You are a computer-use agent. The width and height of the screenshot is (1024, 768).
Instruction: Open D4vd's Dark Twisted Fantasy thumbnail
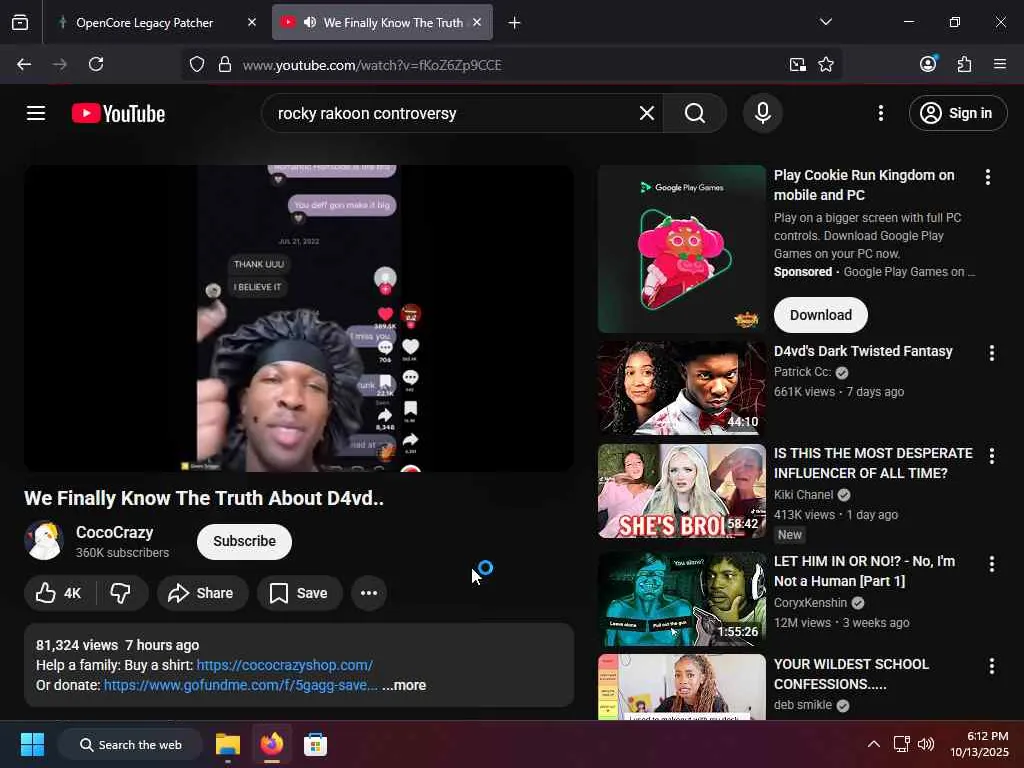[x=682, y=388]
